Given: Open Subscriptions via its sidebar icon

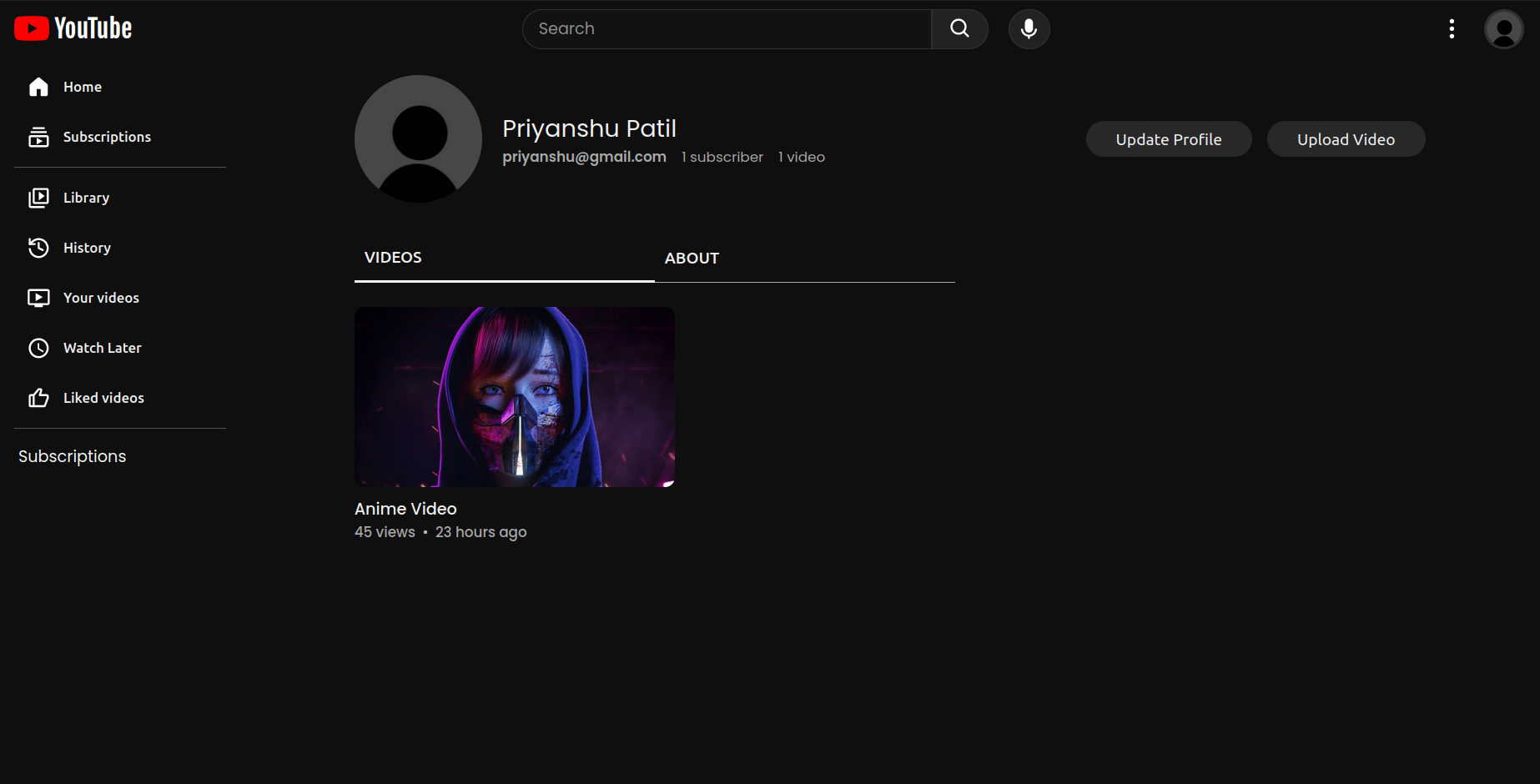Looking at the screenshot, I should click(x=38, y=136).
